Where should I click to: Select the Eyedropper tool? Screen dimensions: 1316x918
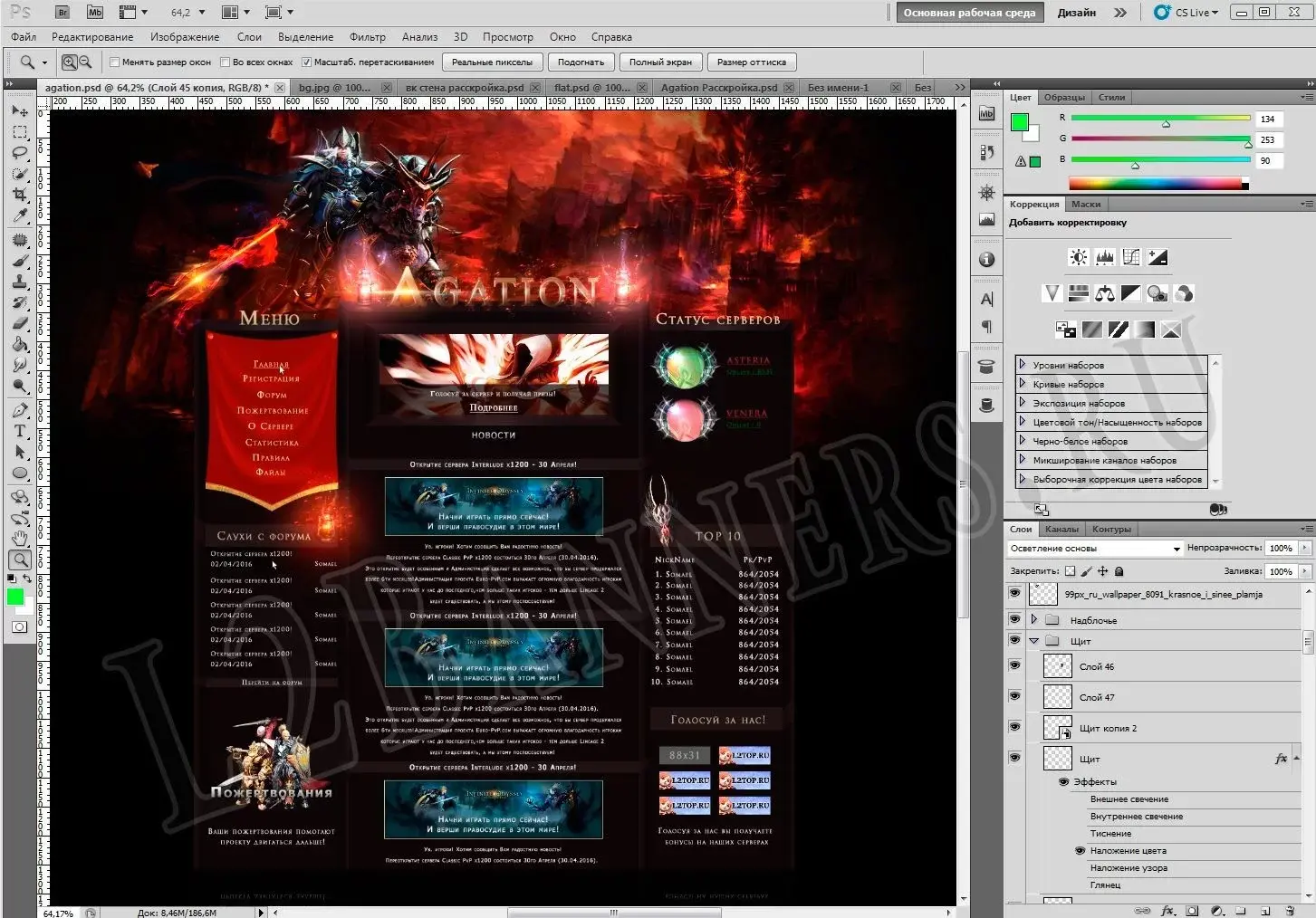[x=20, y=215]
